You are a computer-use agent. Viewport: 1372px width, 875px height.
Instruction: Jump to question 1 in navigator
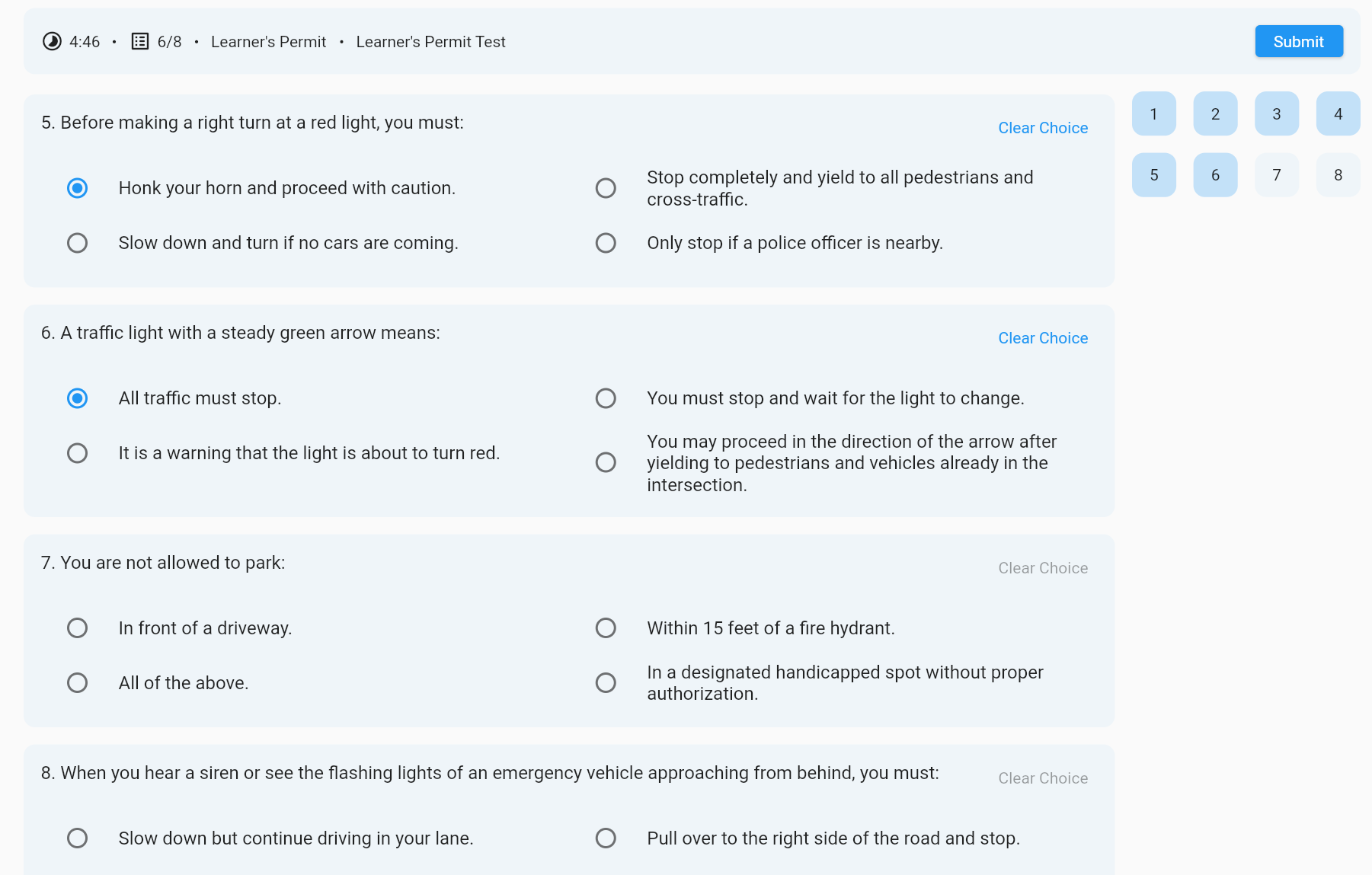tap(1154, 113)
